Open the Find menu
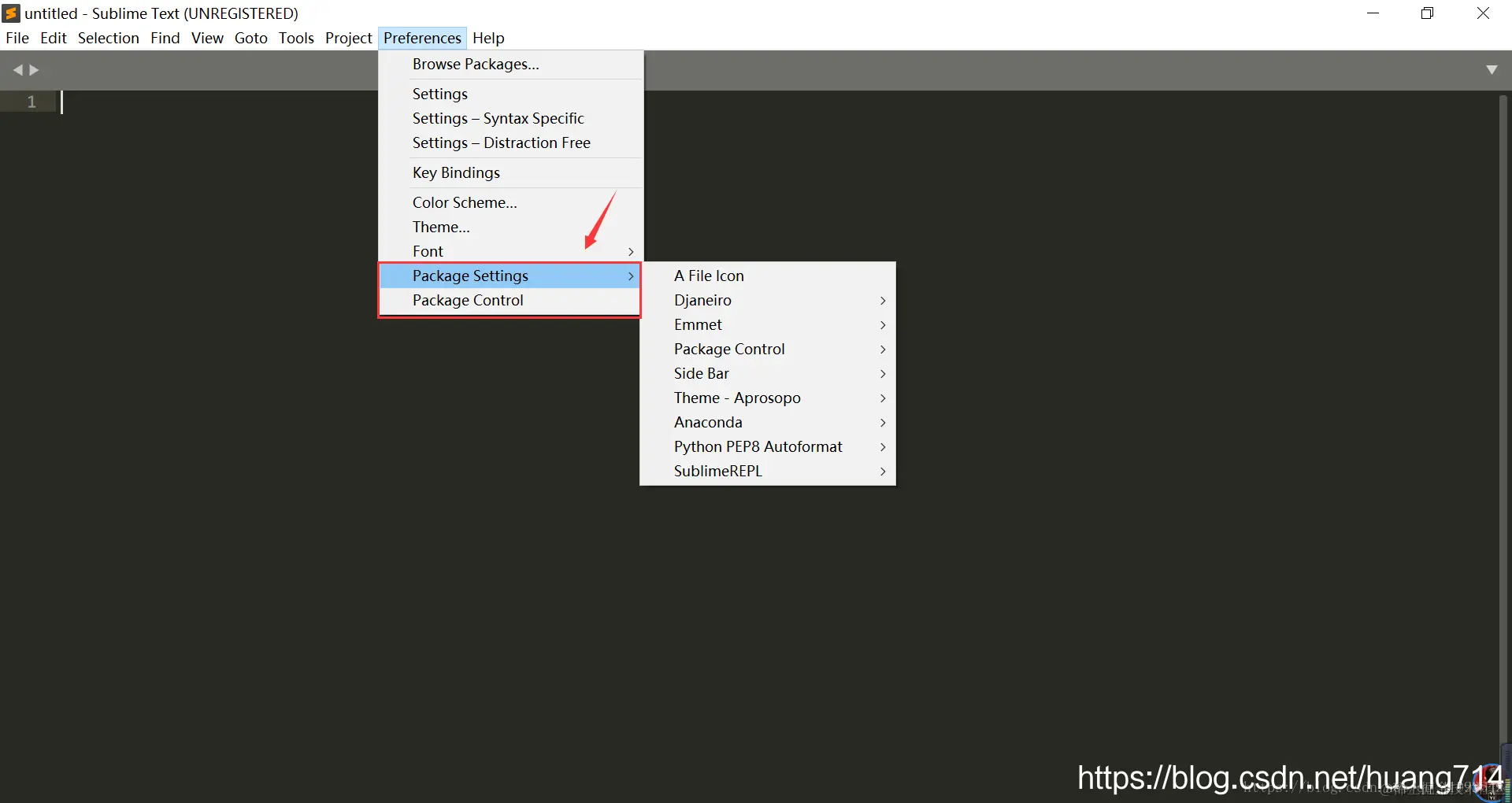 (165, 38)
